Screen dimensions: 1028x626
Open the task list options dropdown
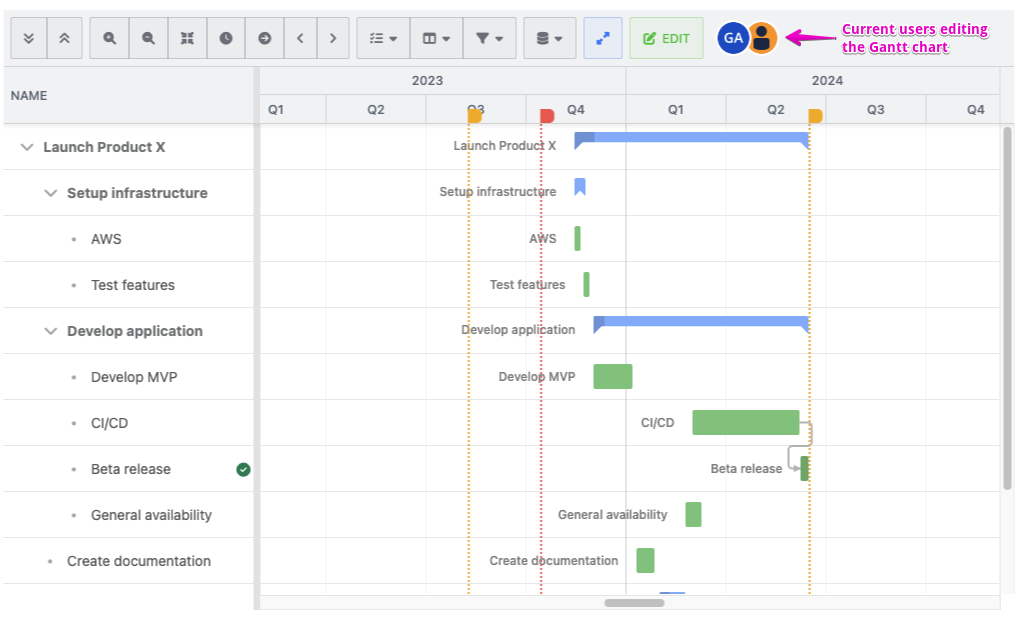(382, 38)
